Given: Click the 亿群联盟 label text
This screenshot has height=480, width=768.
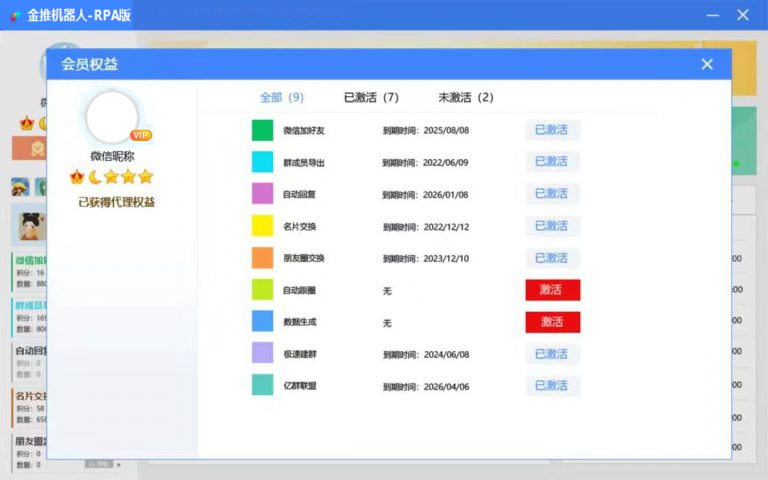Looking at the screenshot, I should click(300, 386).
